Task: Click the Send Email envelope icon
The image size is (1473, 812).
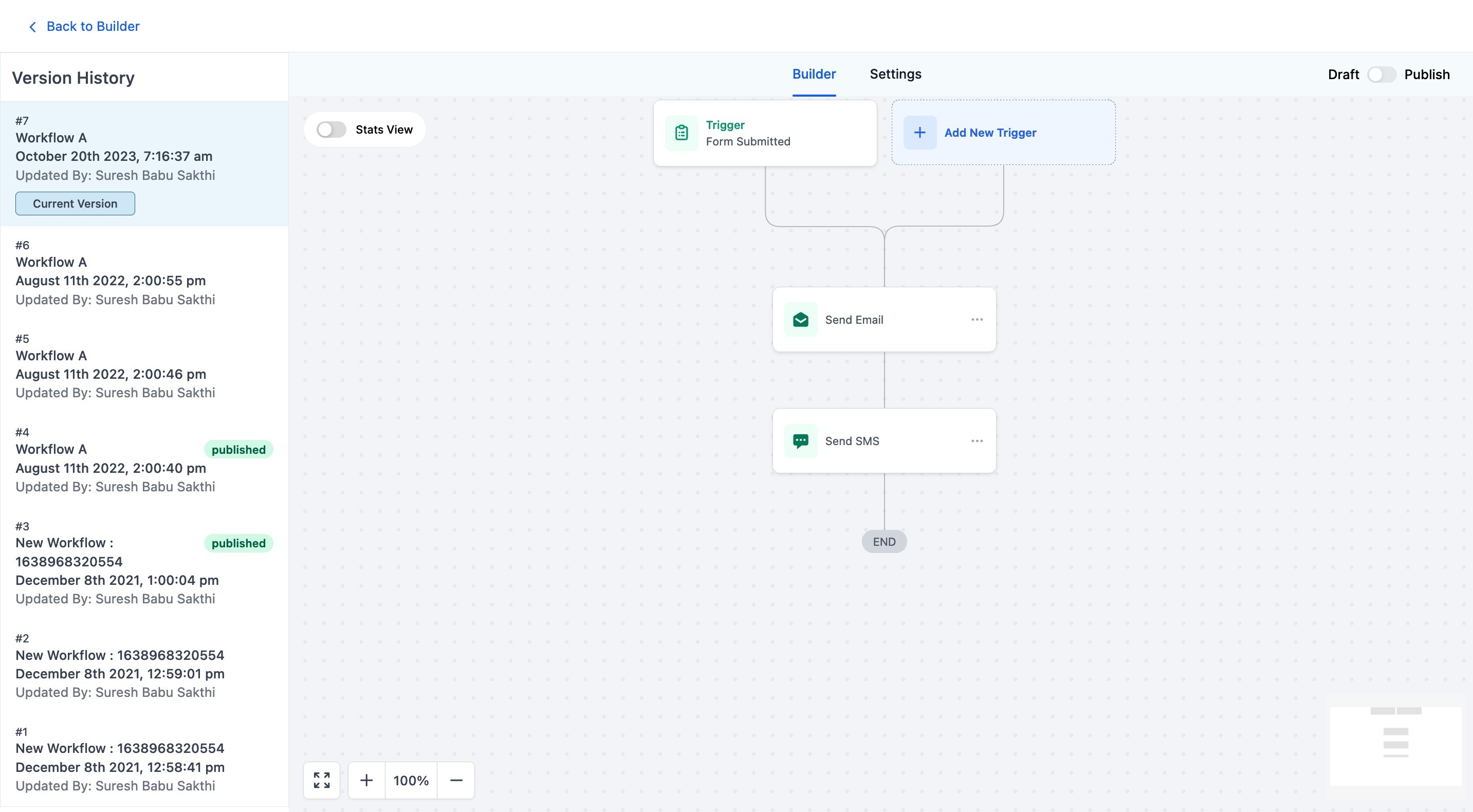Action: pos(801,320)
